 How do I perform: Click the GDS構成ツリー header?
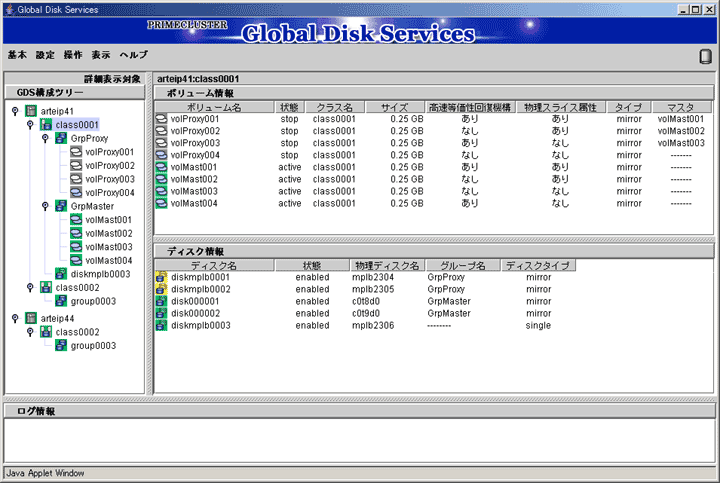coord(75,92)
